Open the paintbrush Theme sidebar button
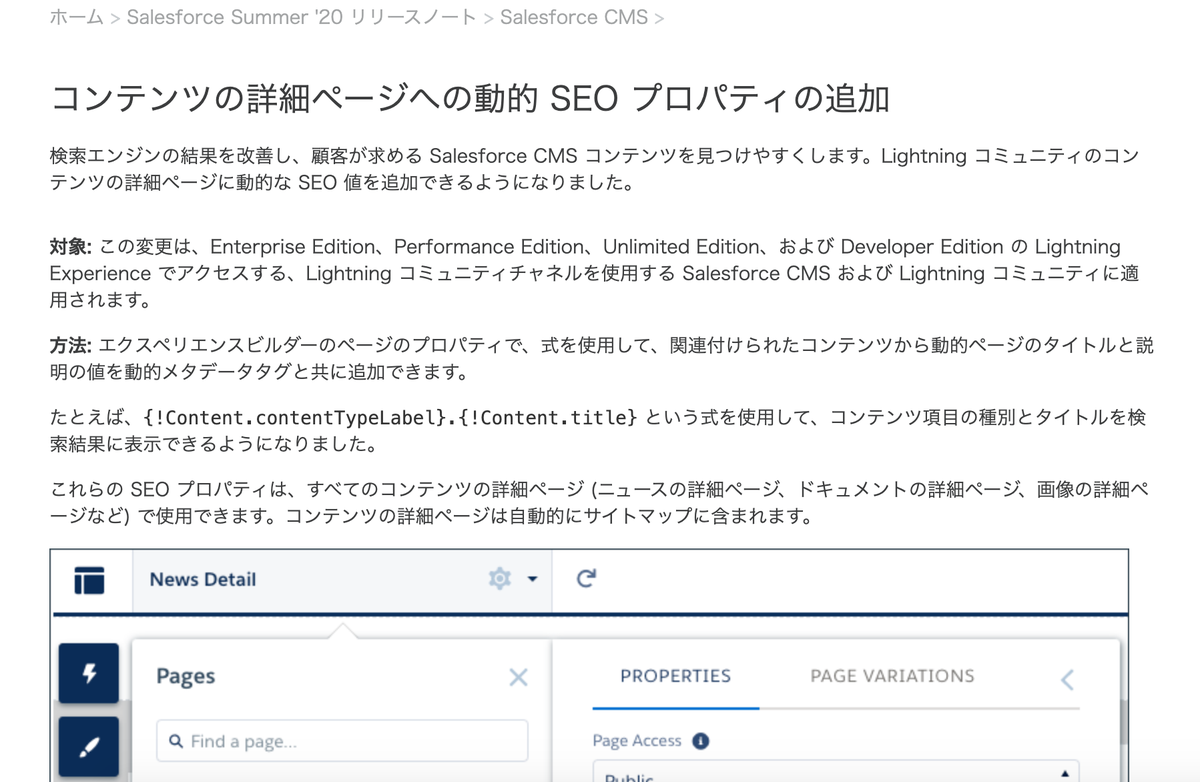 click(x=89, y=746)
